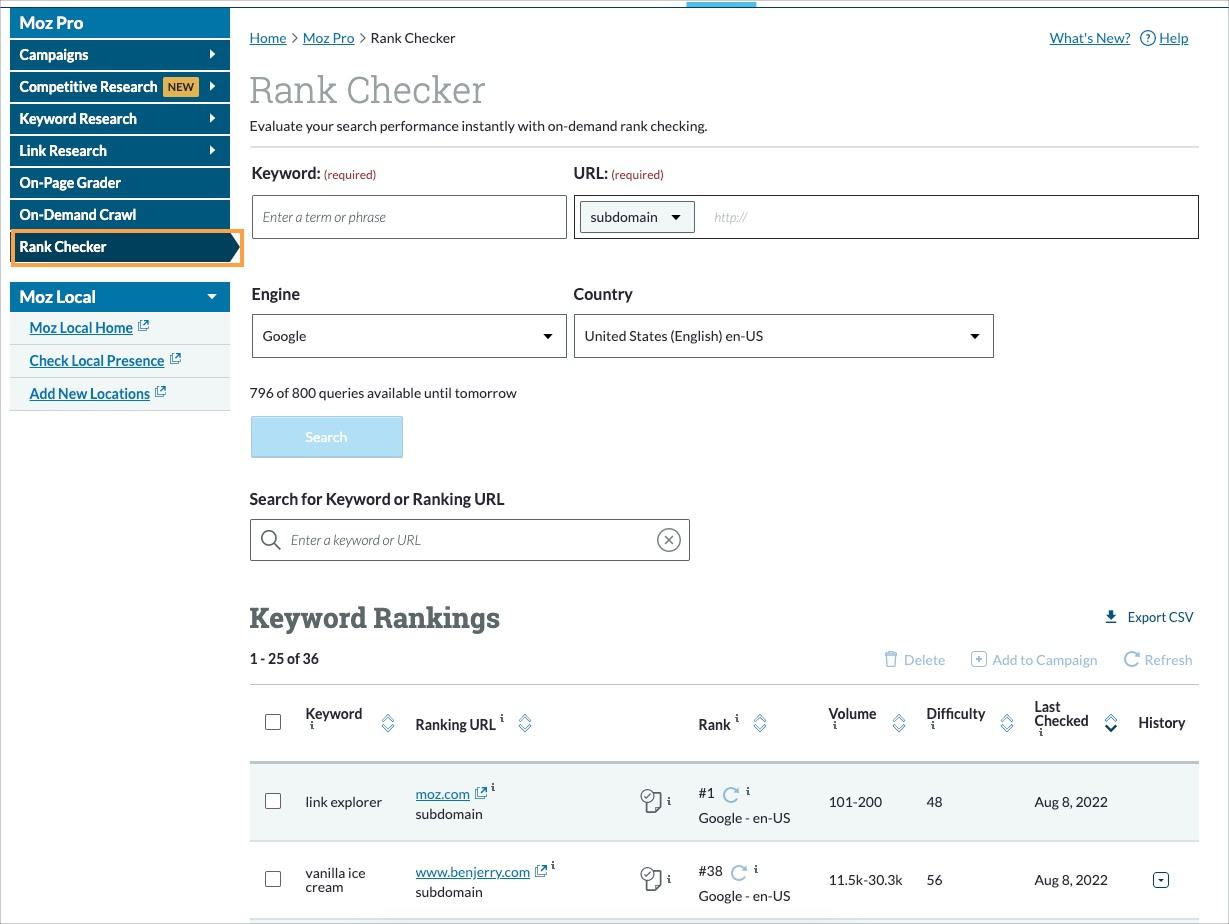Viewport: 1229px width, 924px height.
Task: Clear the keyword search field with the X icon
Action: [x=668, y=539]
